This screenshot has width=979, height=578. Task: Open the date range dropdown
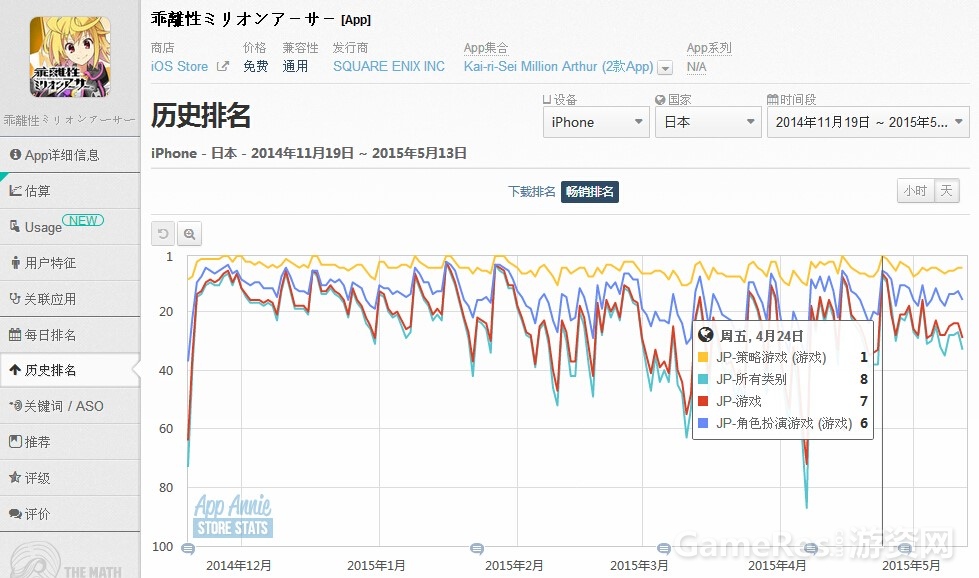click(868, 122)
